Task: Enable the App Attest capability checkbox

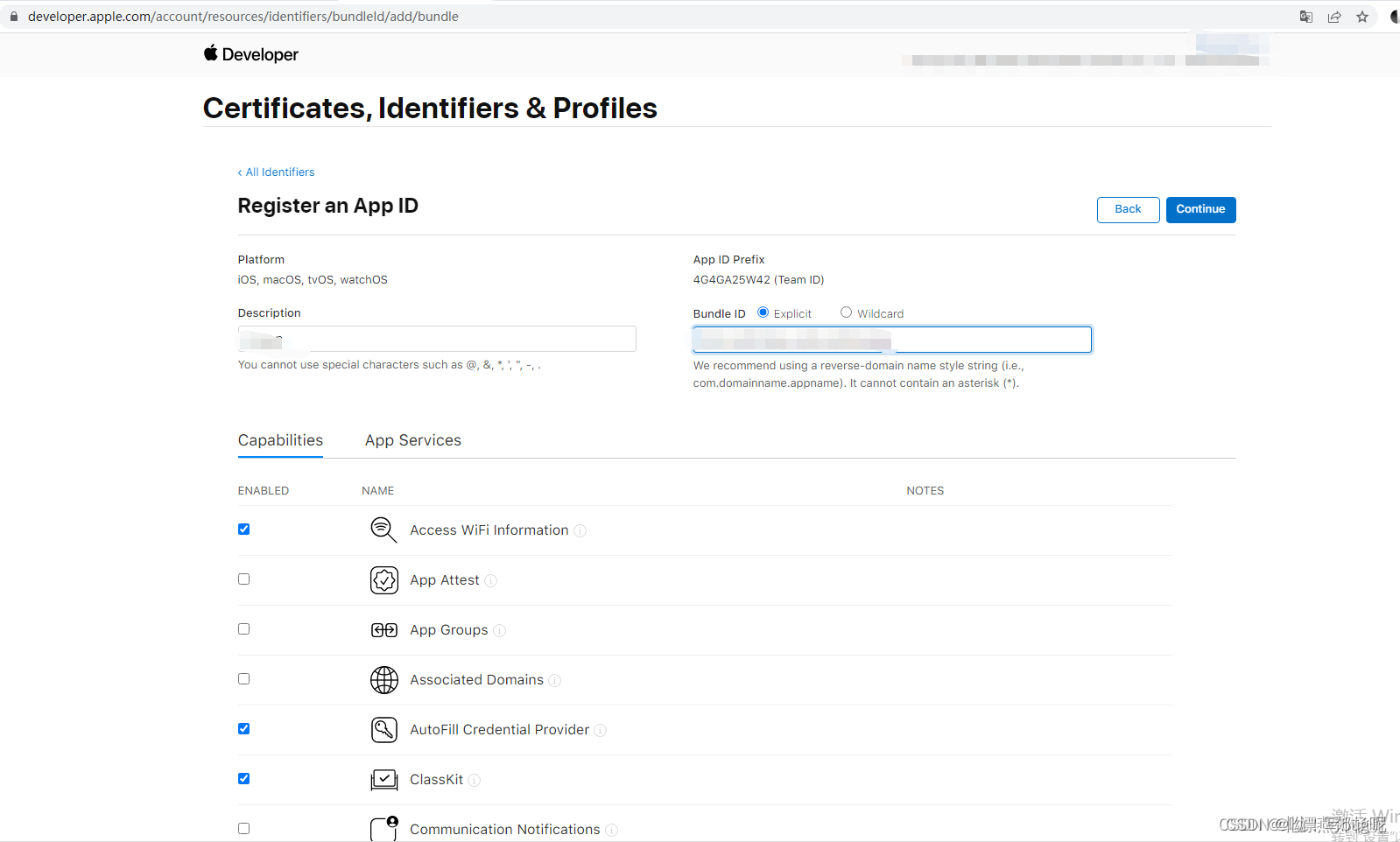Action: click(x=244, y=579)
